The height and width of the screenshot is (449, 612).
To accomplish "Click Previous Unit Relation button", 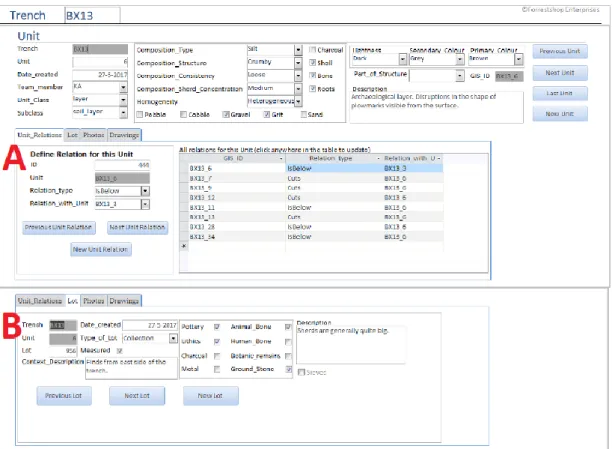I will [x=59, y=227].
